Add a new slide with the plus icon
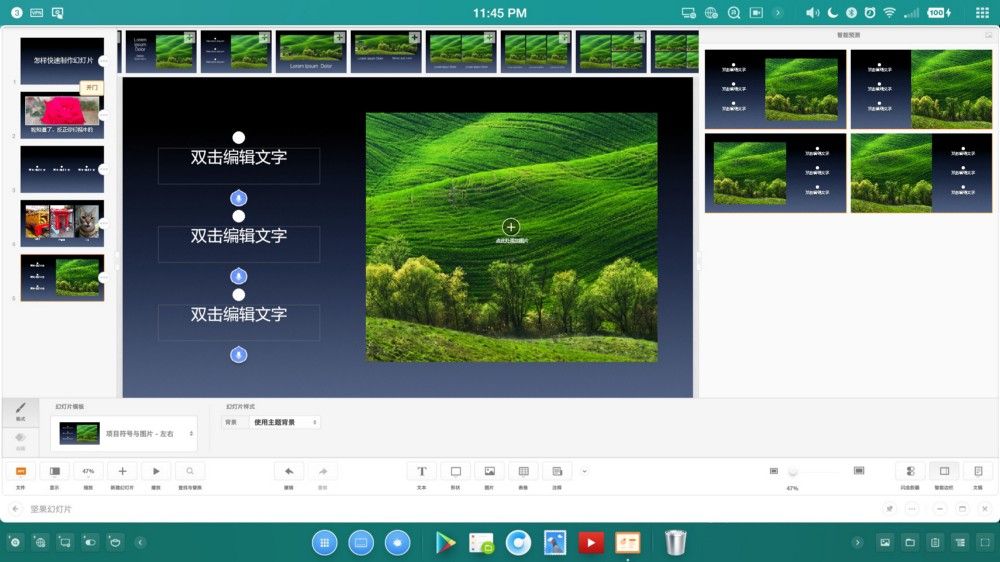The width and height of the screenshot is (1000, 562). 122,471
